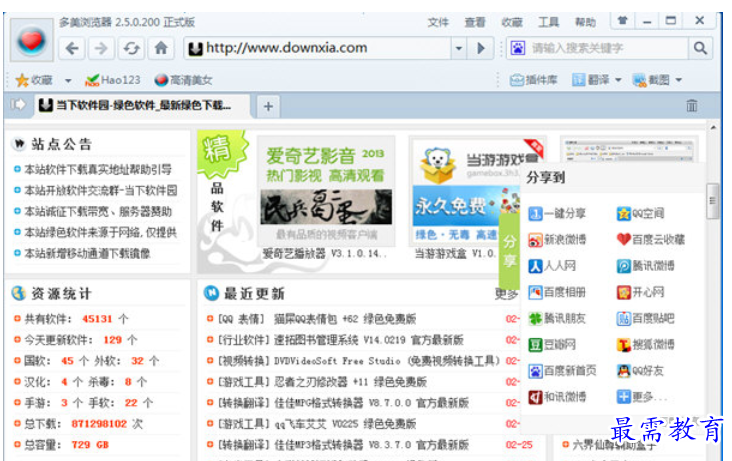Share to 百度贴吧

click(x=645, y=319)
